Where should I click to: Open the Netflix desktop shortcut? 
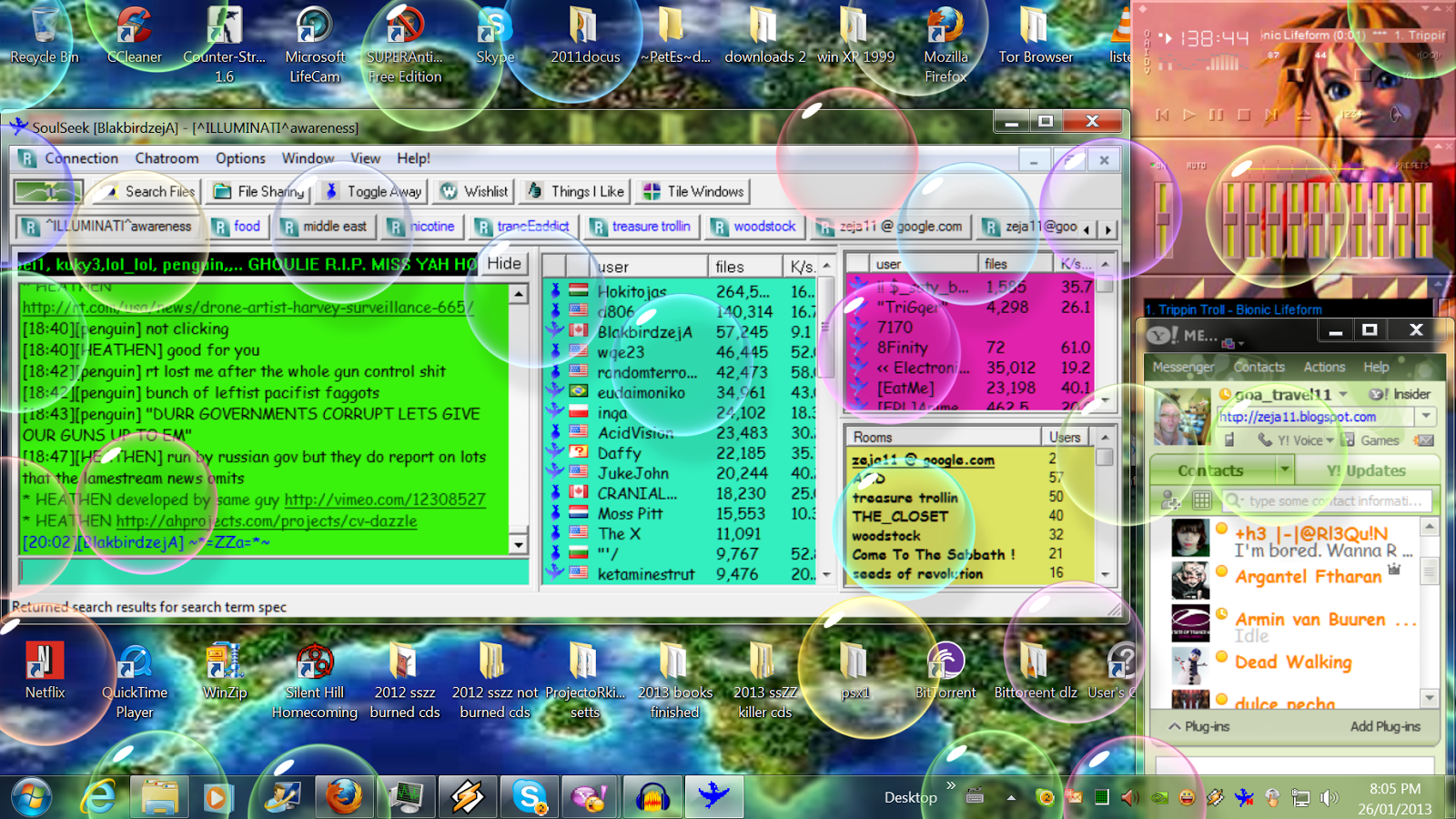point(45,671)
